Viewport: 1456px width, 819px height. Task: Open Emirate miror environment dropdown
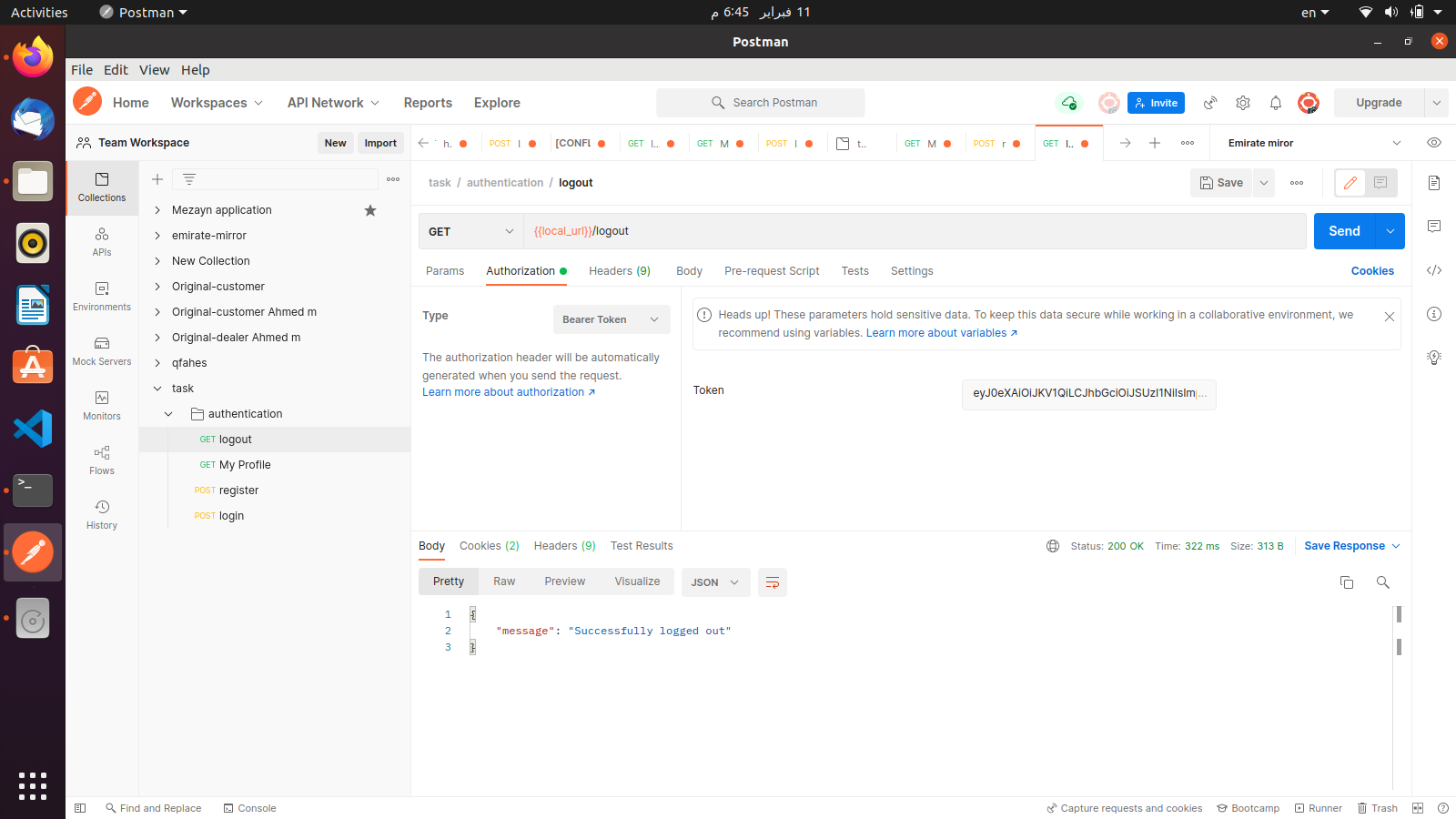click(1313, 143)
